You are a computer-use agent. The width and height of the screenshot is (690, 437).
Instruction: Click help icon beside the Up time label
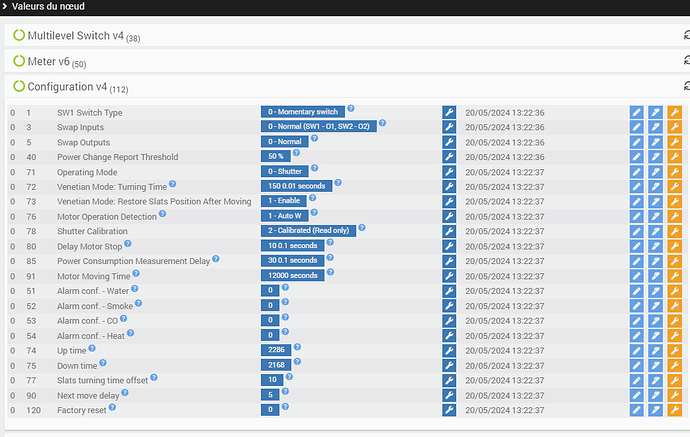pos(92,348)
